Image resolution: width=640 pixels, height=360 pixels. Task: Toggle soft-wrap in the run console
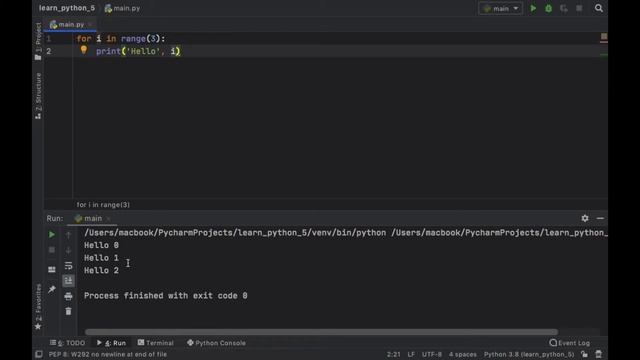point(68,265)
